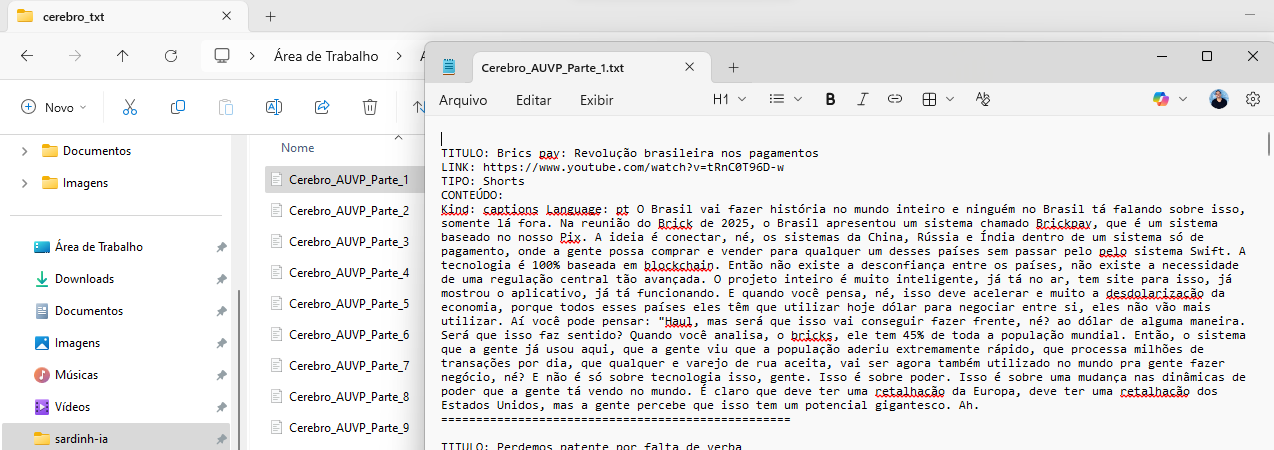Insert a link using the link icon
The height and width of the screenshot is (450, 1274).
coord(895,99)
